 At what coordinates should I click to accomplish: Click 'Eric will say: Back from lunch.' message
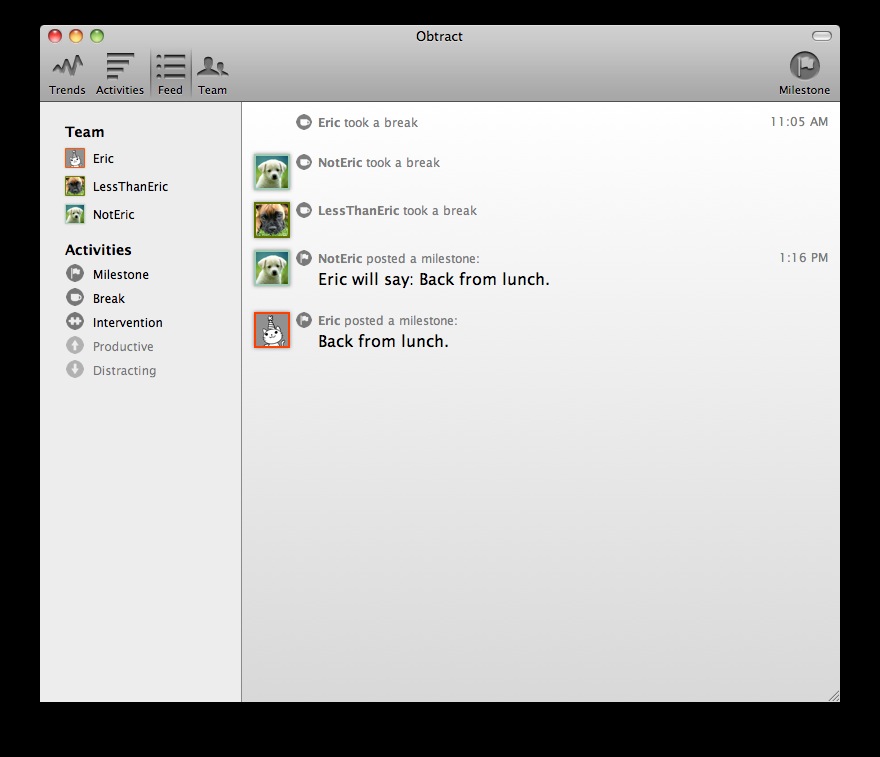pyautogui.click(x=434, y=279)
